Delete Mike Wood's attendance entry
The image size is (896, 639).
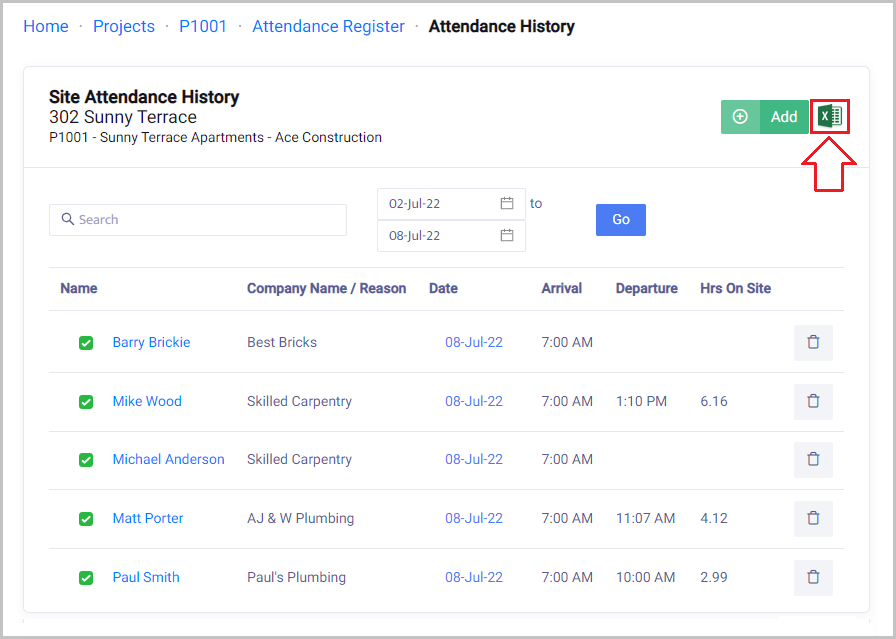[813, 401]
